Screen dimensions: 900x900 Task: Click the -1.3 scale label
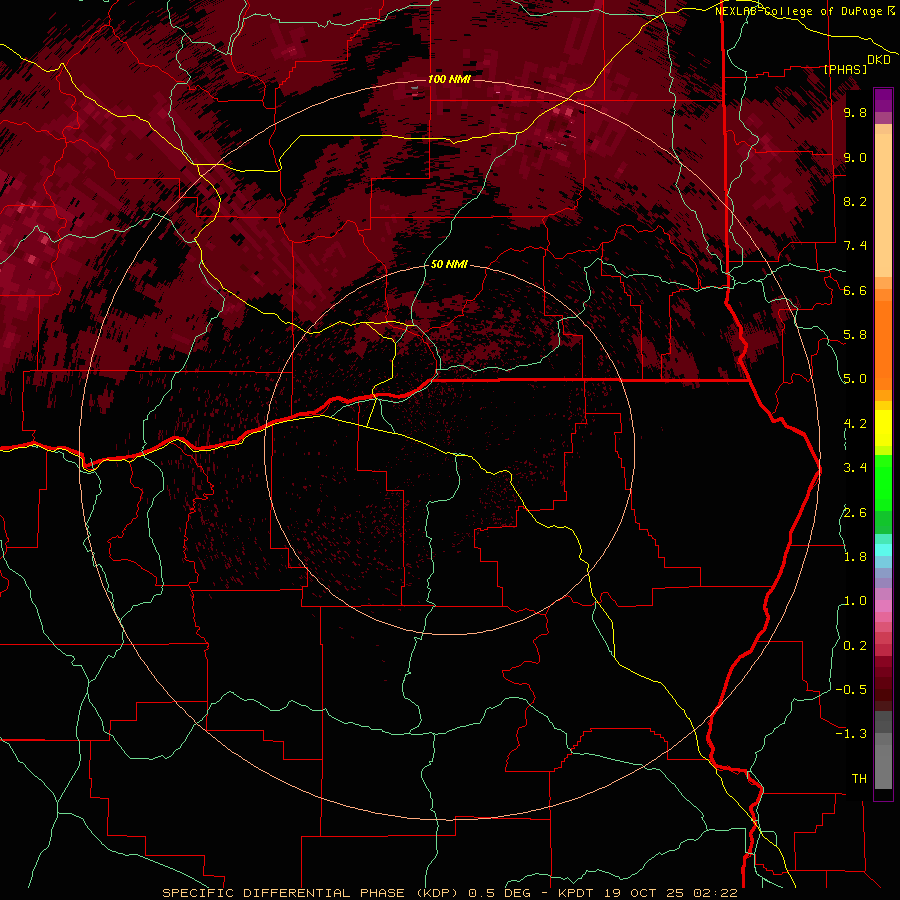[x=851, y=734]
